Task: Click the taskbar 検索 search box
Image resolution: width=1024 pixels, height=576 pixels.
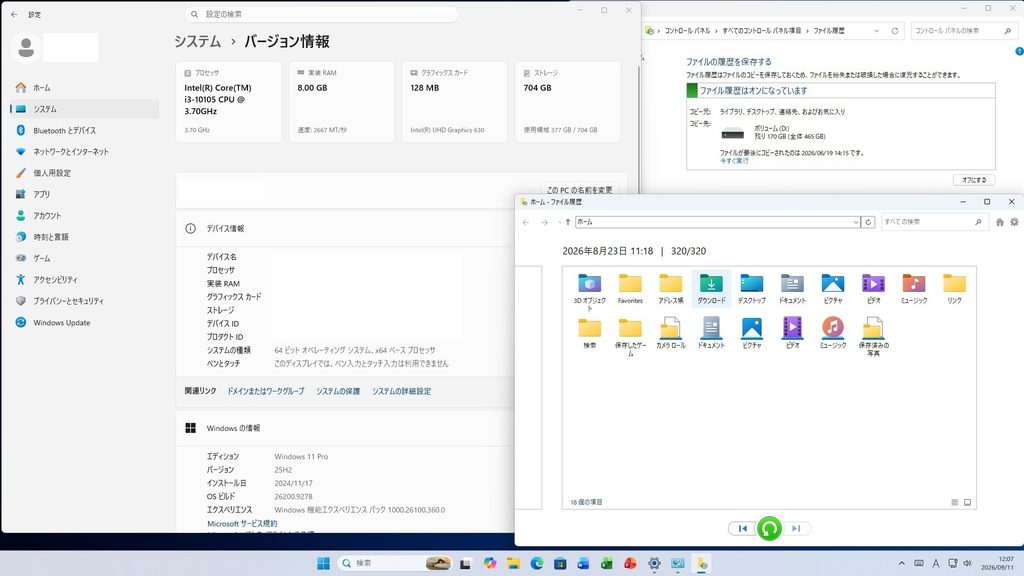Action: click(394, 563)
